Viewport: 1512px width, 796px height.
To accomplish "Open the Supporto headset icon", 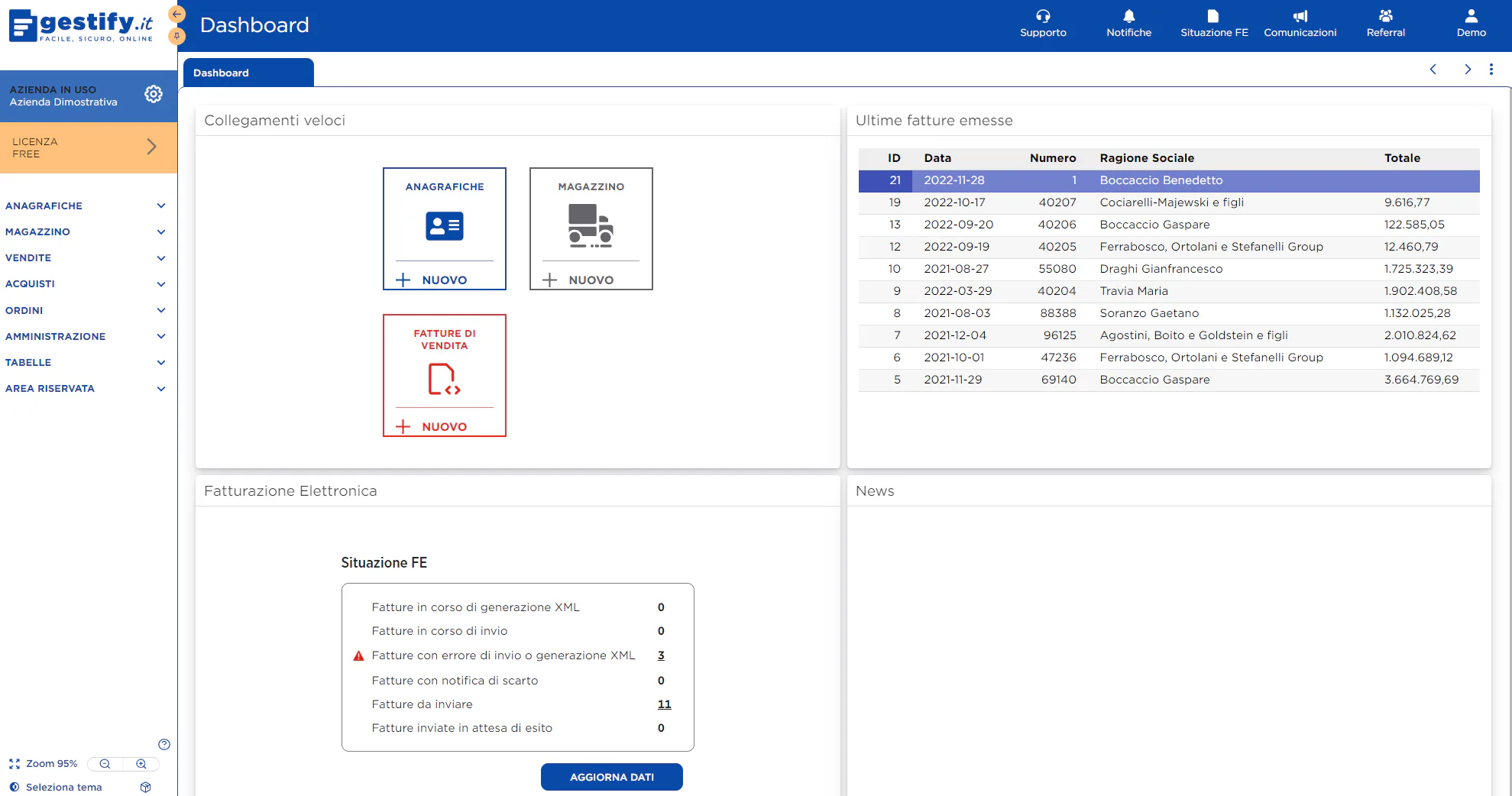I will [x=1043, y=16].
